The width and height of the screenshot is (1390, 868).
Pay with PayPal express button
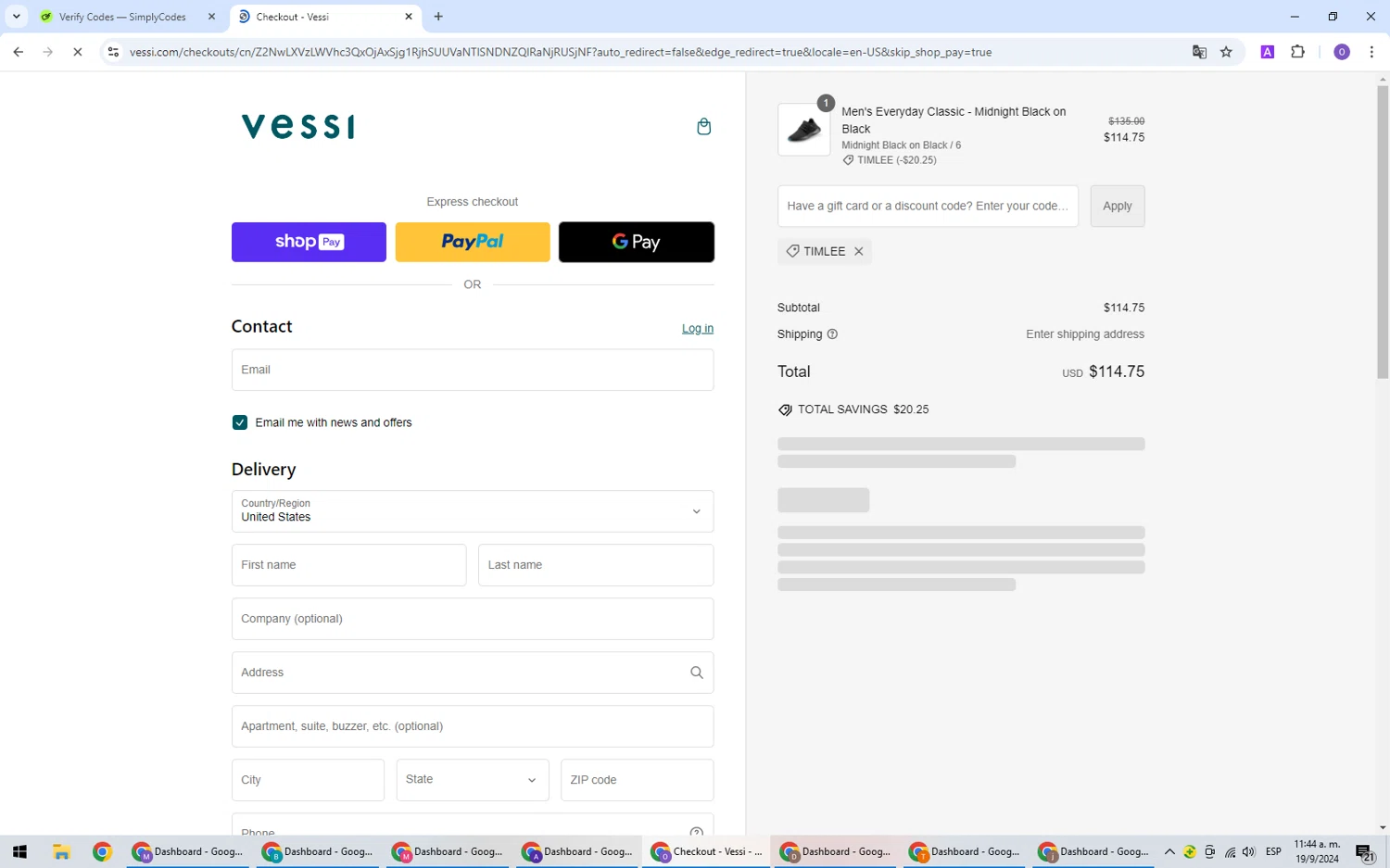click(x=473, y=242)
